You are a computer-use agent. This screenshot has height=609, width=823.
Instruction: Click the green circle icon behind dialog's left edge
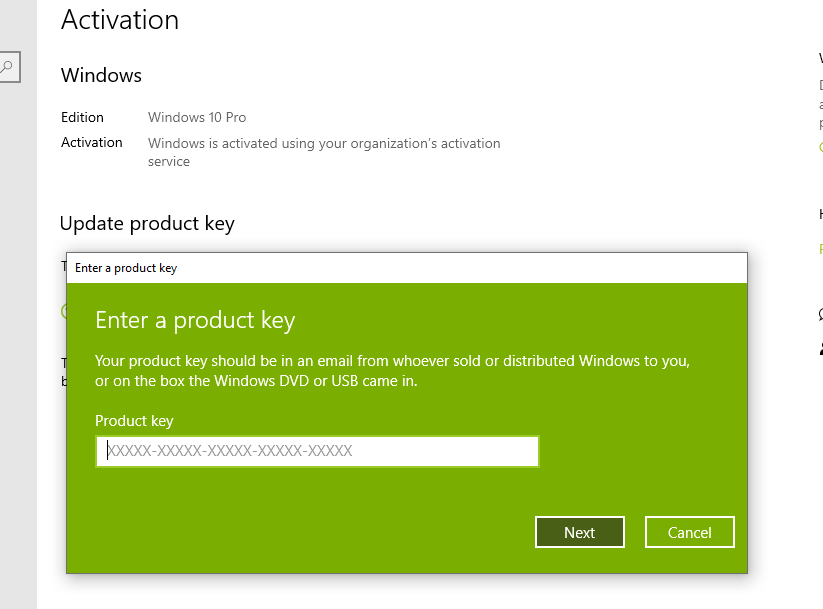click(x=63, y=311)
